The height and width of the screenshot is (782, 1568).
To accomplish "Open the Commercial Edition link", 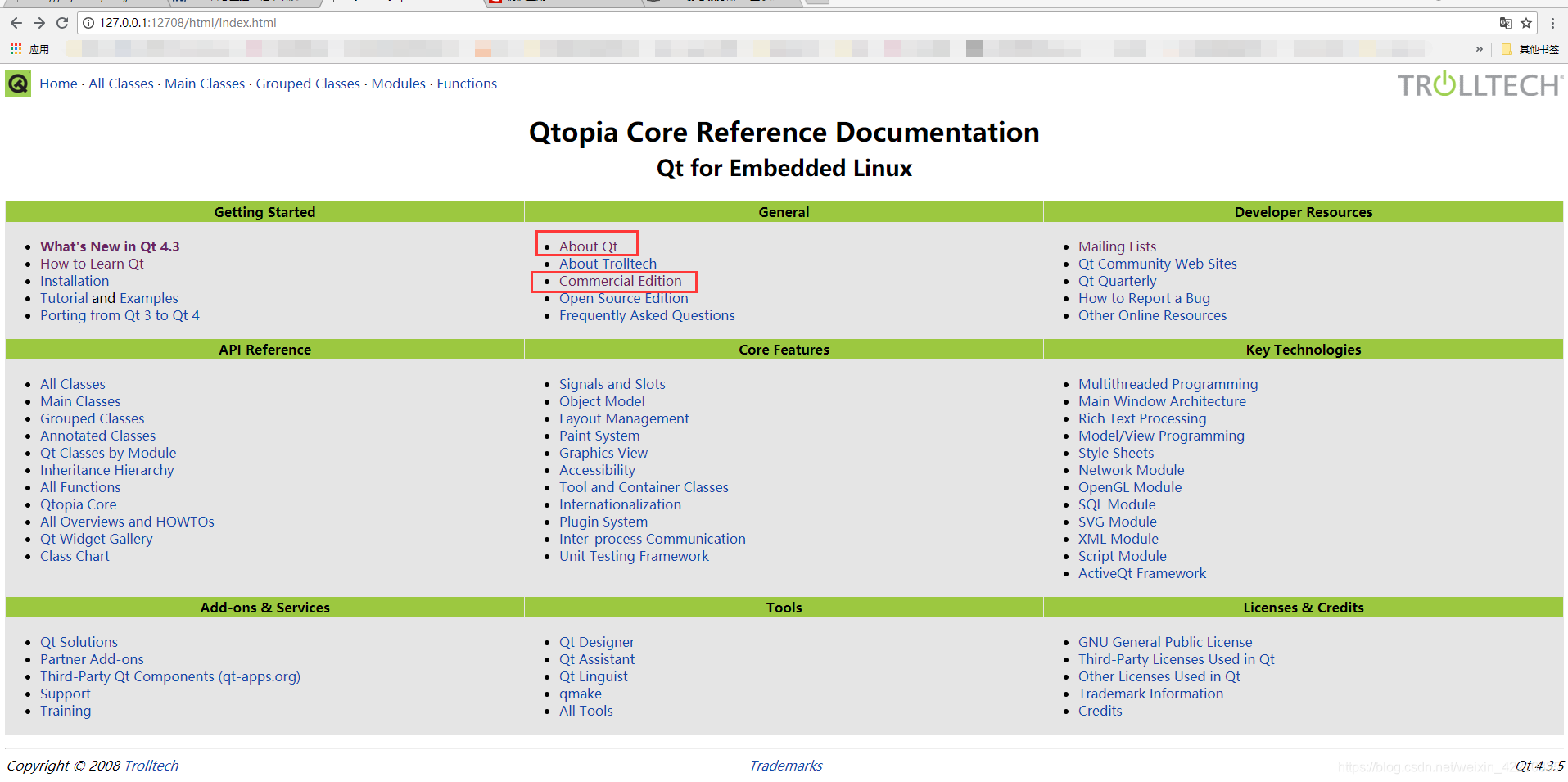I will pyautogui.click(x=620, y=281).
